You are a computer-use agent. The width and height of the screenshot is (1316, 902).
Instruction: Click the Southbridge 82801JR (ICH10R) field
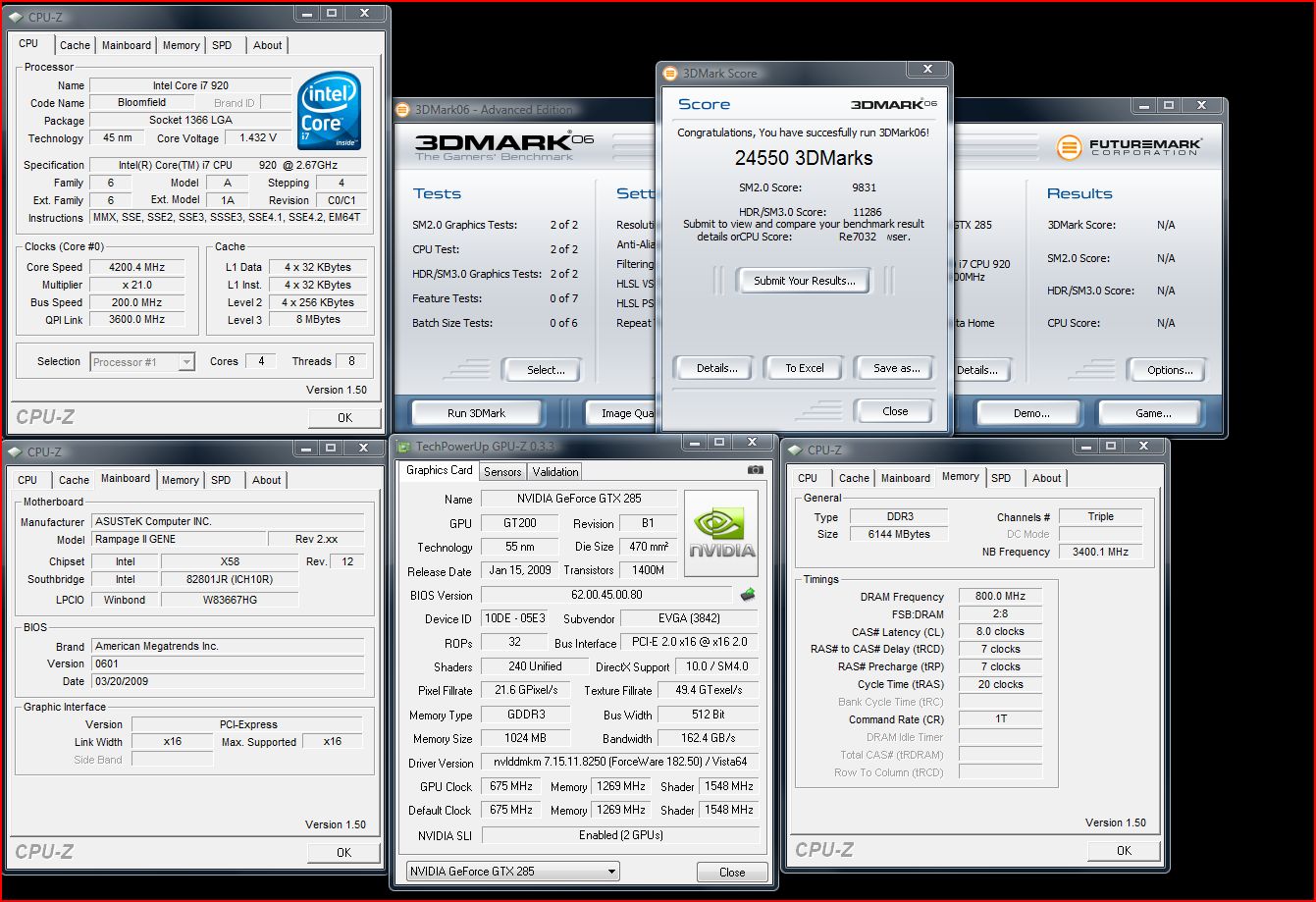click(x=231, y=579)
